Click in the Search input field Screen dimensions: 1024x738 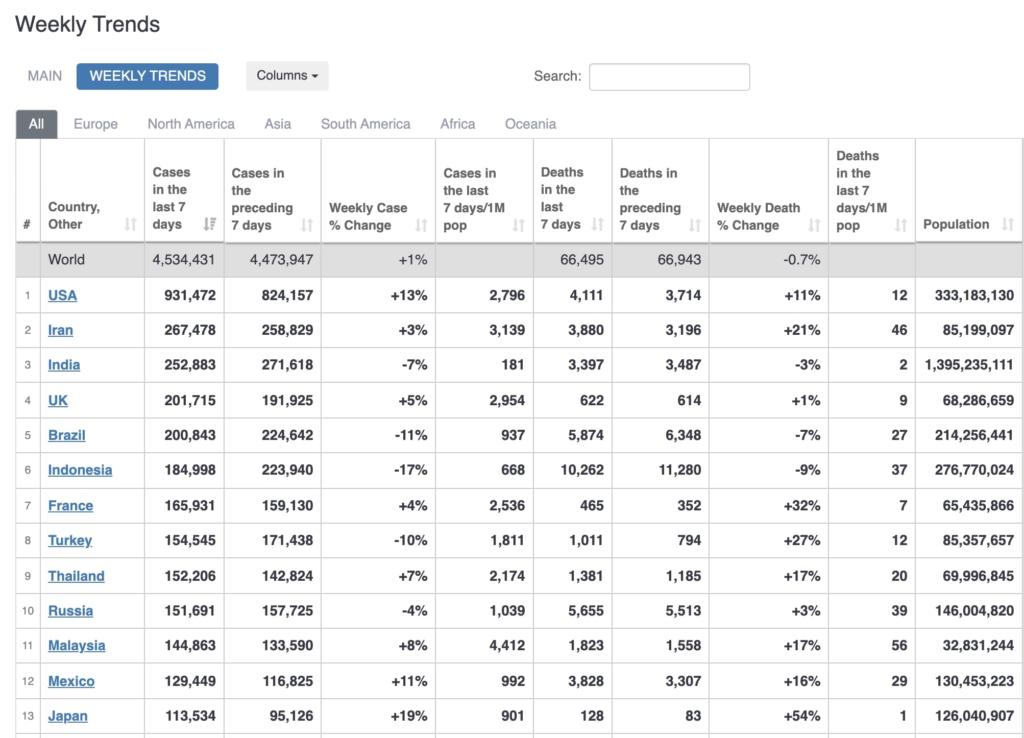(669, 77)
